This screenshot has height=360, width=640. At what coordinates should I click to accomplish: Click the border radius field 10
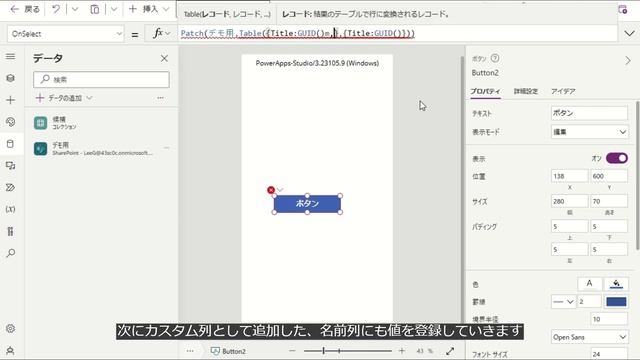click(609, 319)
